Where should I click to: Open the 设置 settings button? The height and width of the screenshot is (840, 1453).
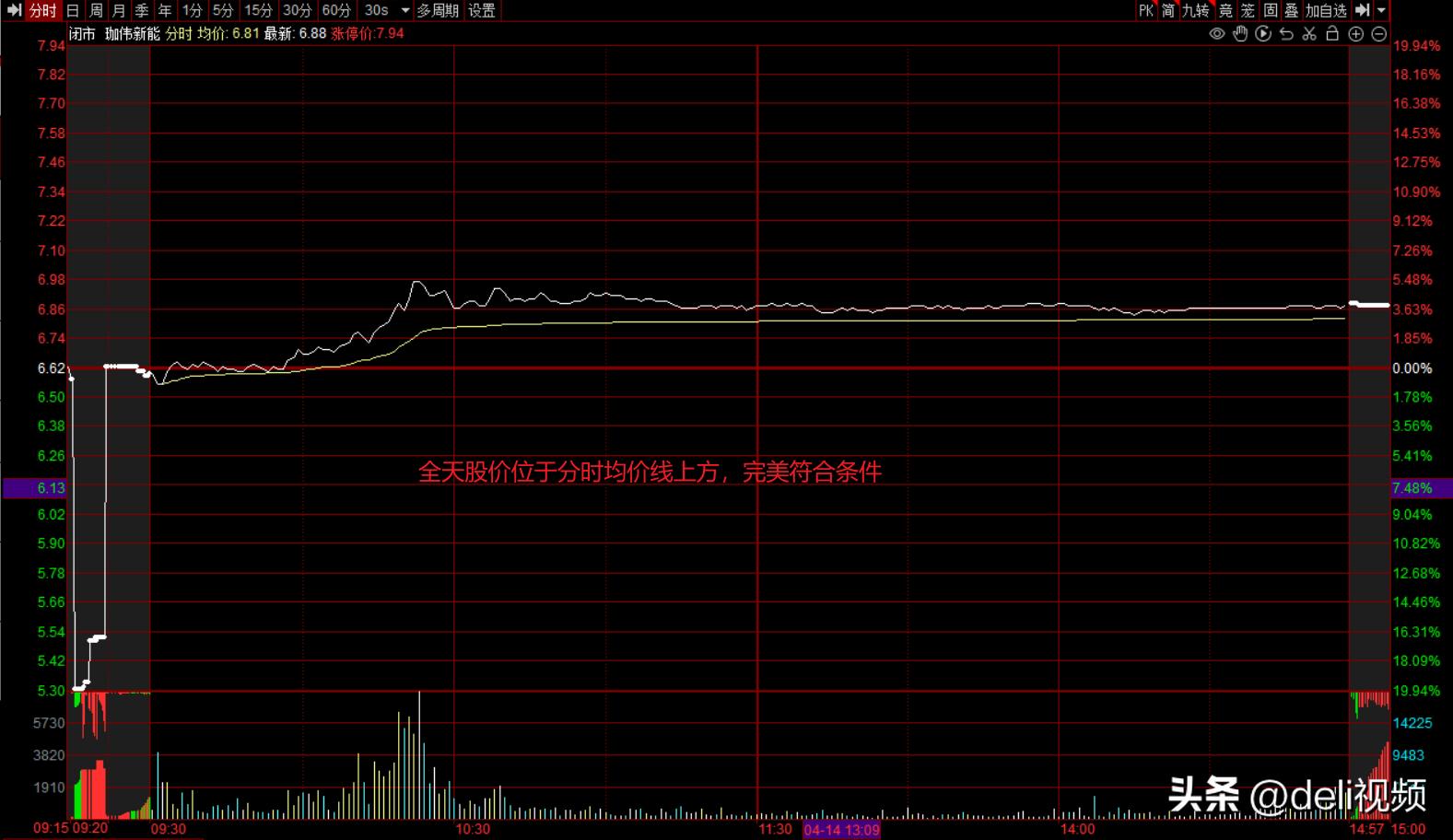coord(482,10)
